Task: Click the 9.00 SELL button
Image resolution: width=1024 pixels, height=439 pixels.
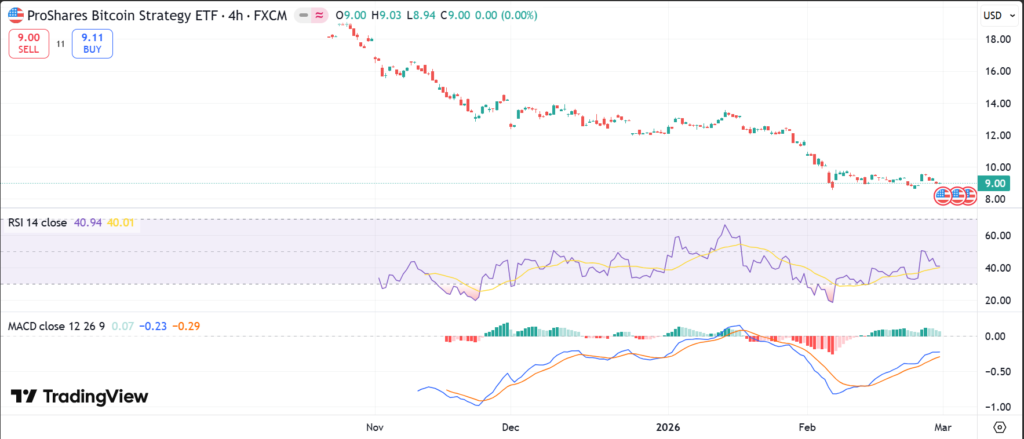Action: click(x=28, y=43)
